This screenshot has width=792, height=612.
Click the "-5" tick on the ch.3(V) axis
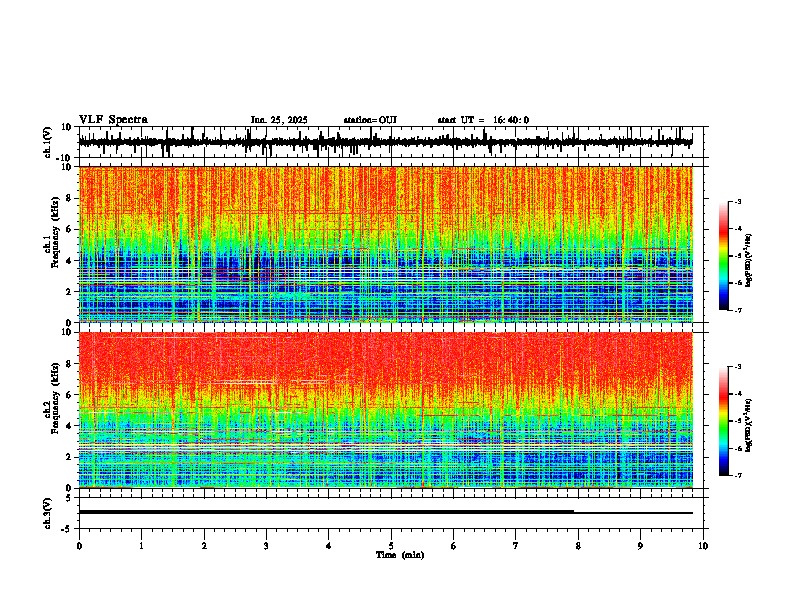67,529
